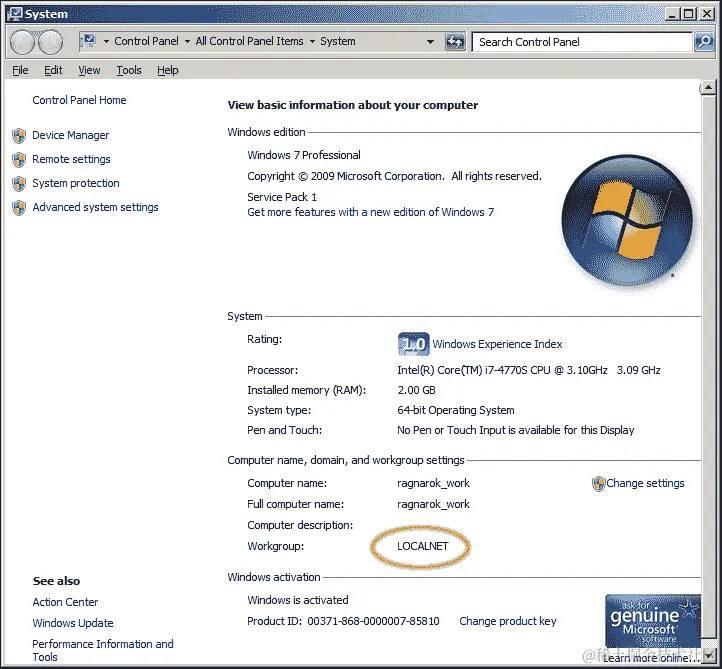This screenshot has width=722, height=669.
Task: Click the 64-bit Operating System value
Action: (455, 410)
